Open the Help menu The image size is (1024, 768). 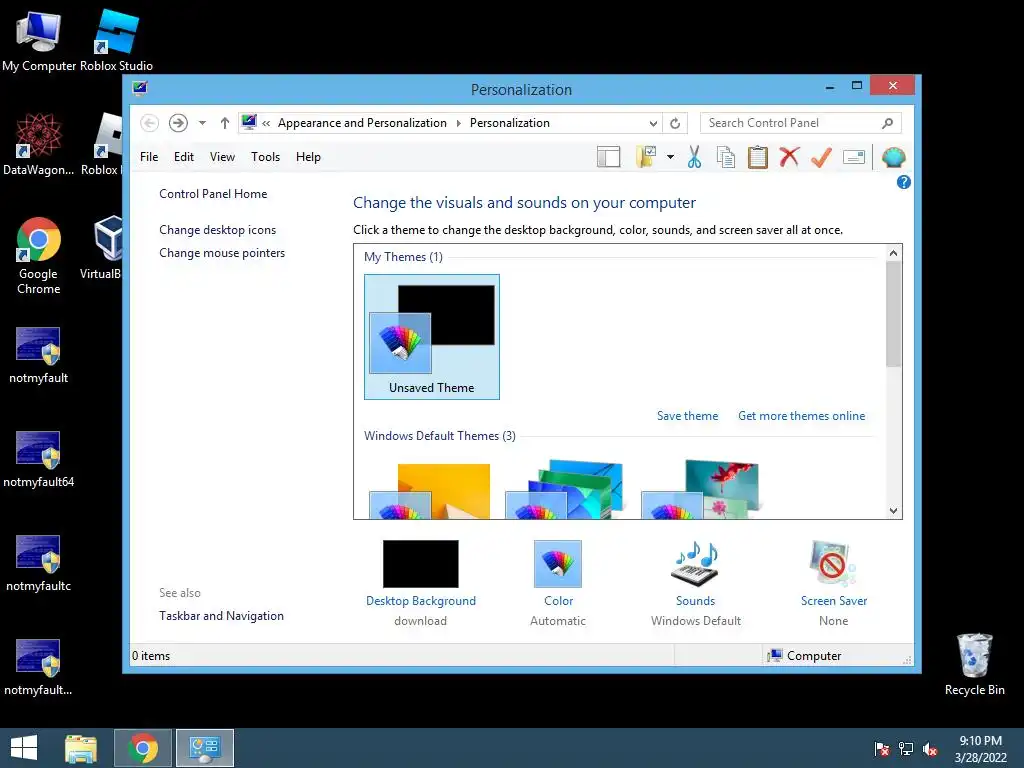(308, 157)
